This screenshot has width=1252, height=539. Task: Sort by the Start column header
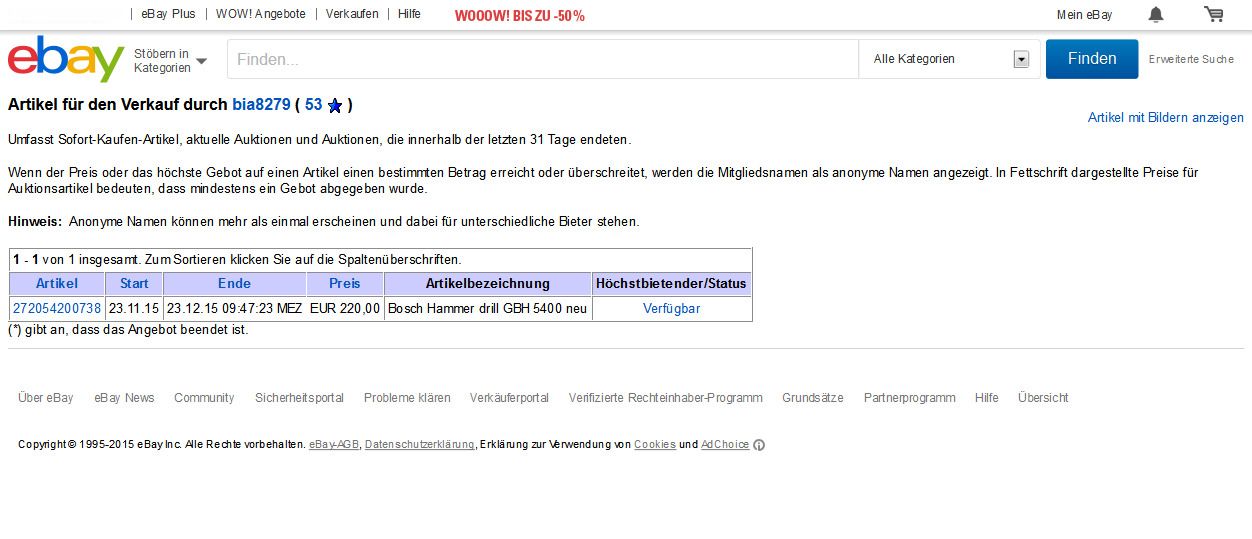[134, 283]
